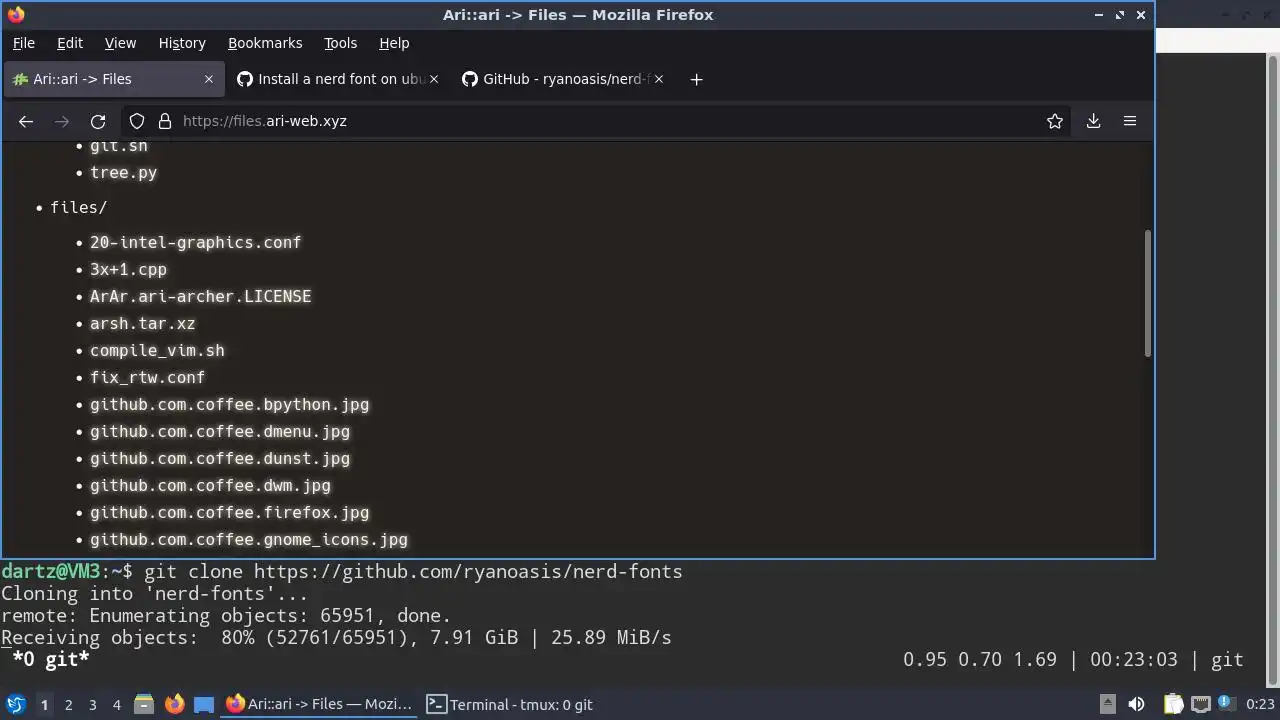Close the GitHub ryanoasis tab
The width and height of the screenshot is (1280, 720).
659,79
